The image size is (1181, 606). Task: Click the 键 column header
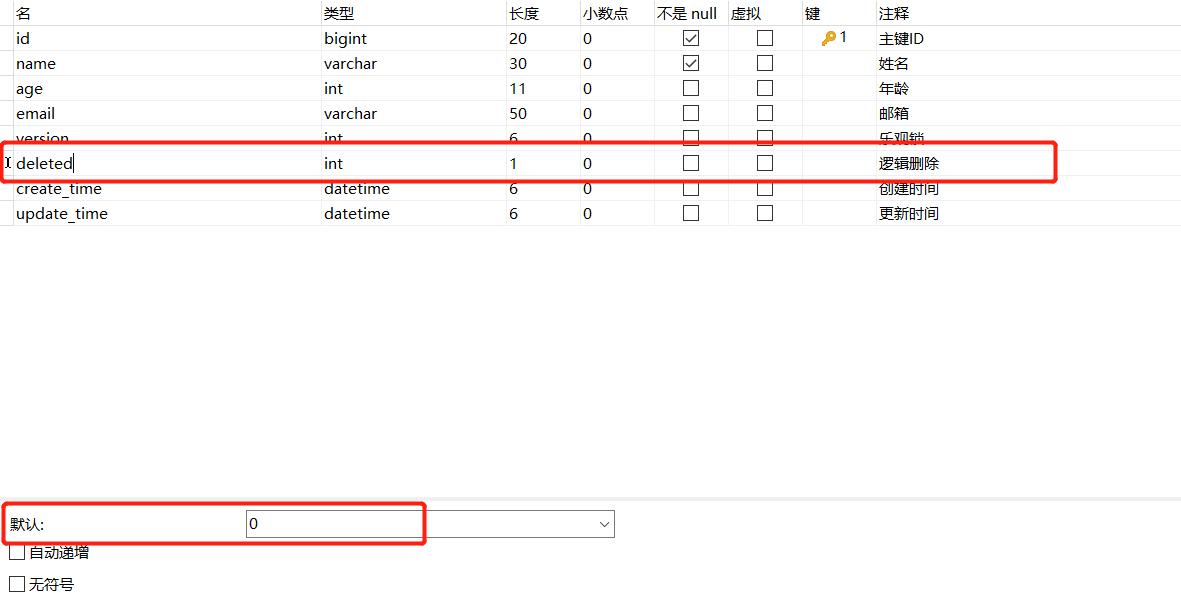[839, 13]
